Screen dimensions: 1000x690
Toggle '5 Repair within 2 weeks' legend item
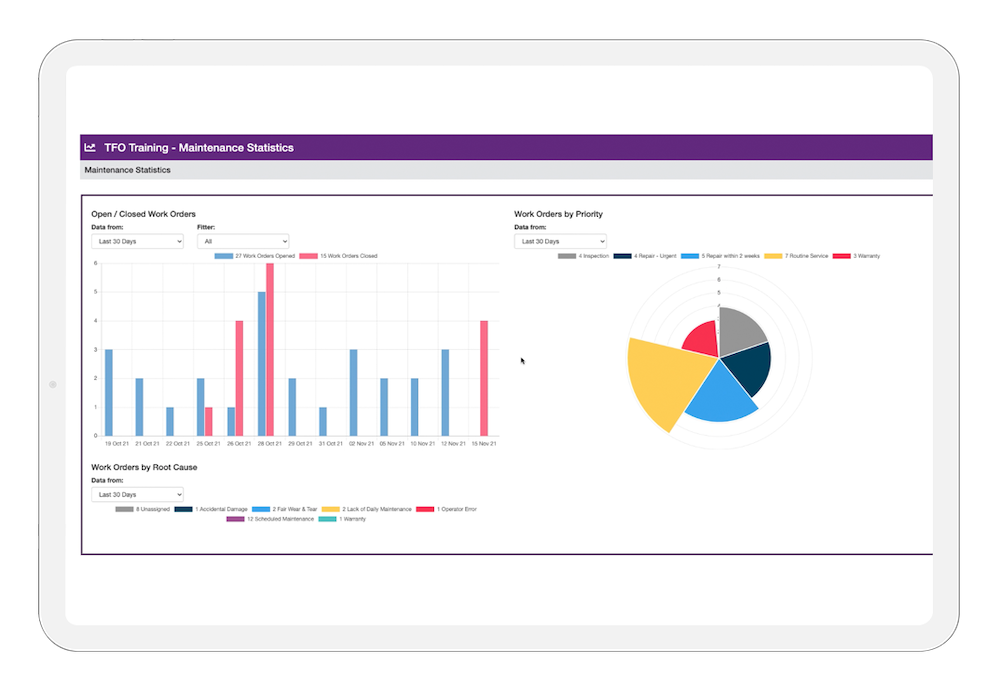coord(720,256)
